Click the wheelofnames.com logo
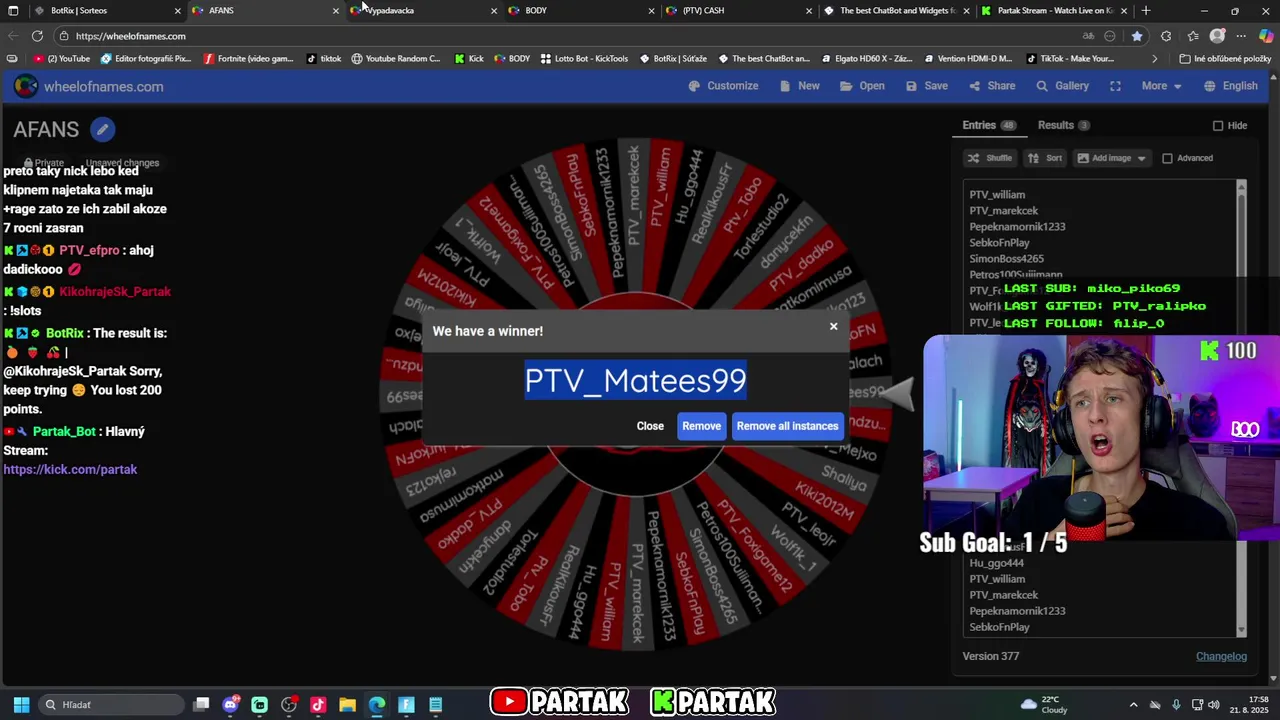1280x720 pixels. pos(88,87)
